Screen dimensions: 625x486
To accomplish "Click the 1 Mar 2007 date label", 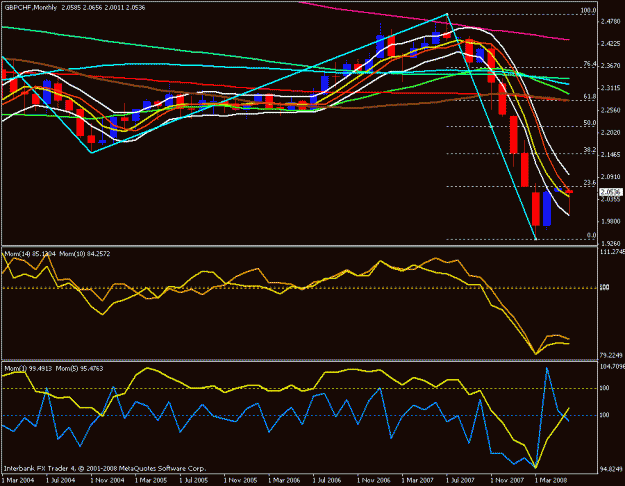I will (x=417, y=480).
